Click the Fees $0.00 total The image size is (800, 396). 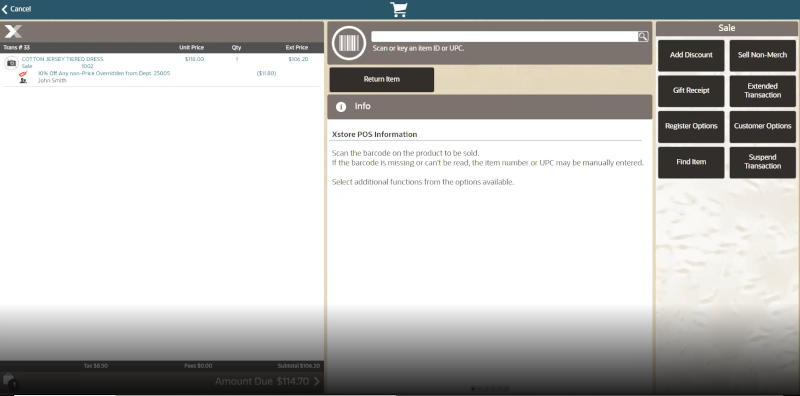pos(198,366)
